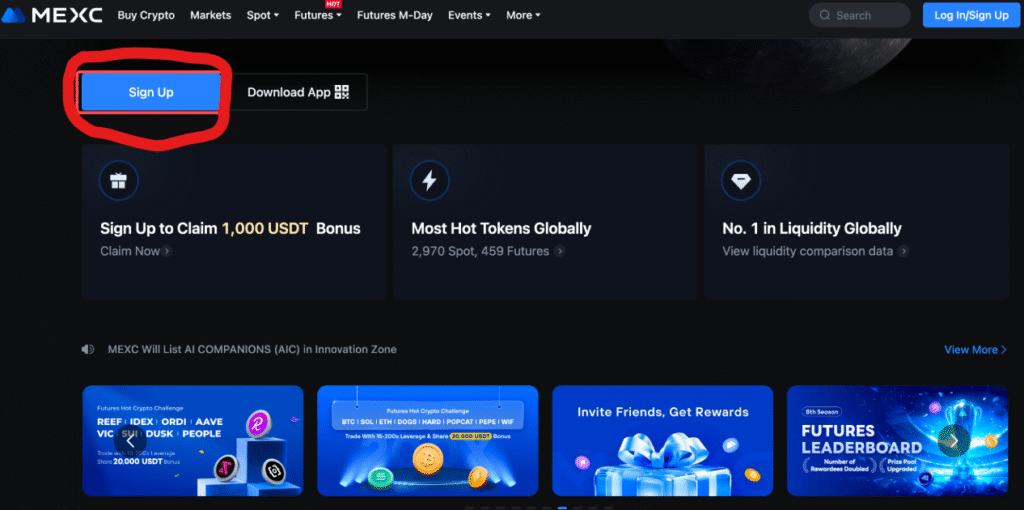Viewport: 1024px width, 510px height.
Task: Click the arrow next to Claim Now
Action: (x=167, y=251)
